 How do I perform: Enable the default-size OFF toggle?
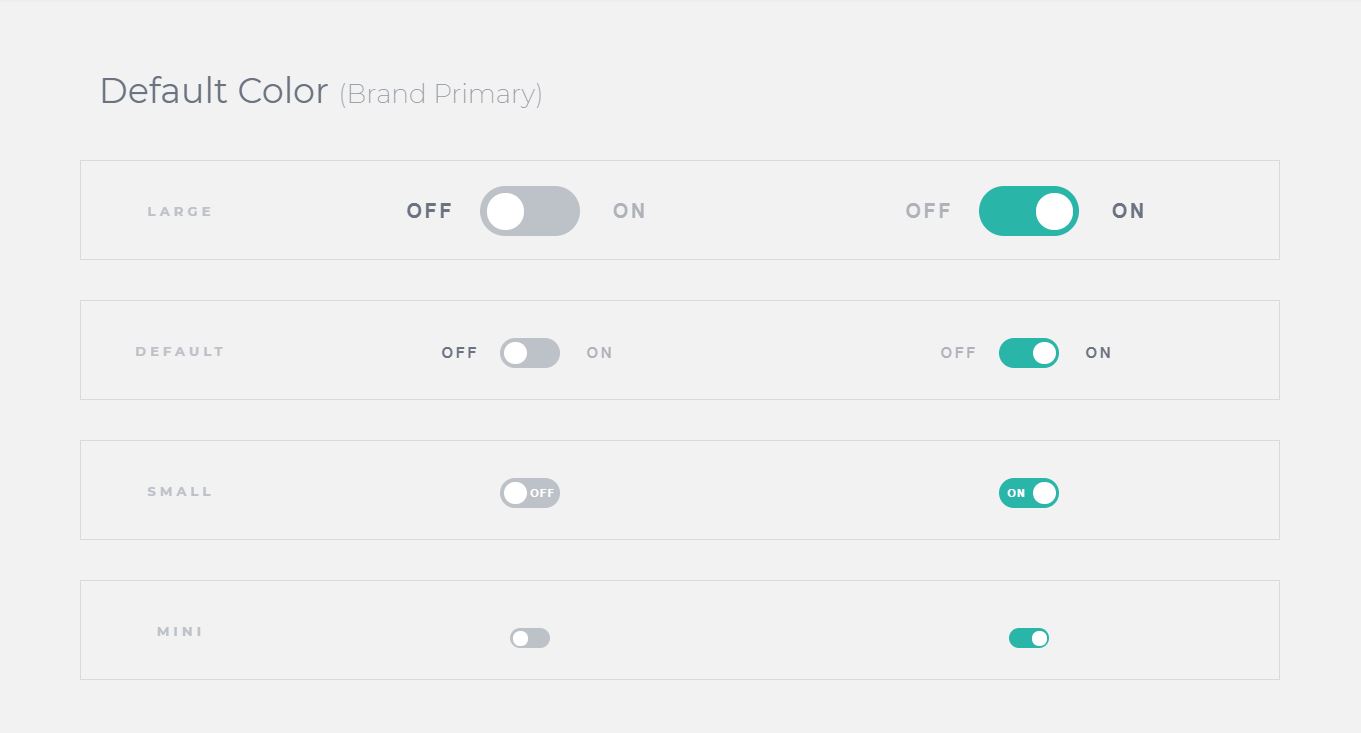pyautogui.click(x=530, y=353)
